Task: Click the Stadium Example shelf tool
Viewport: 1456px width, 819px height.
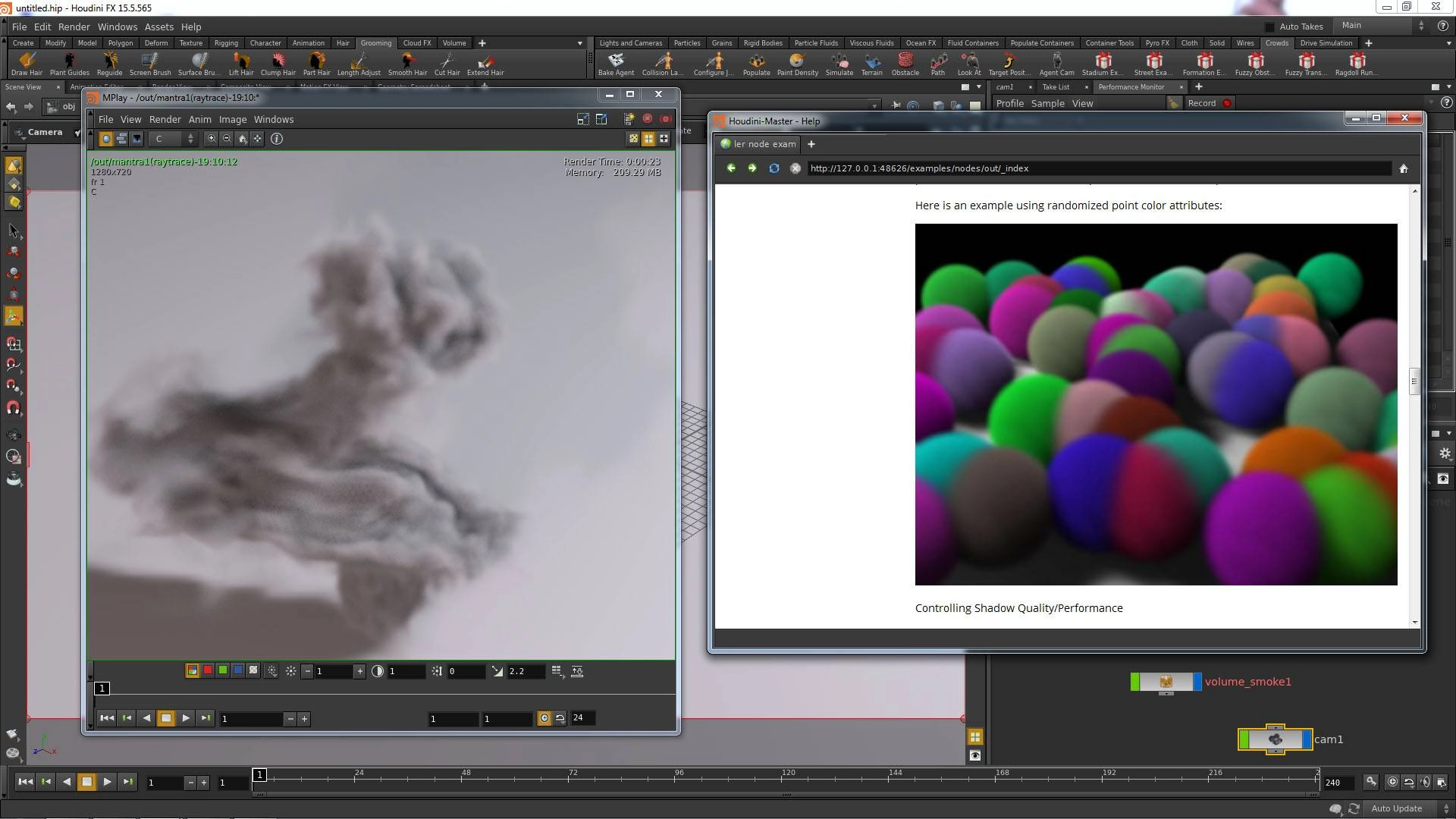Action: click(x=1103, y=64)
